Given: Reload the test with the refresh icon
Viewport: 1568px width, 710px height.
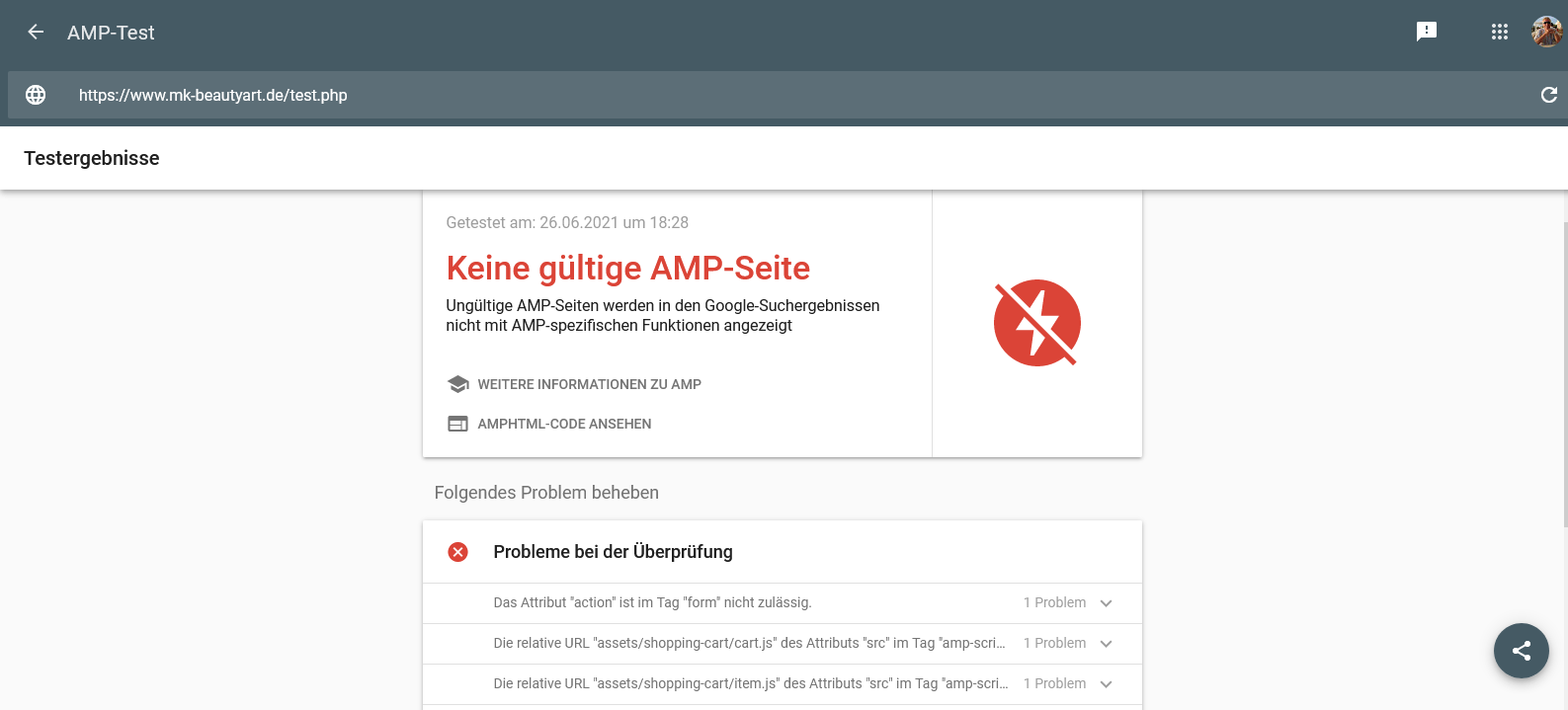Looking at the screenshot, I should tap(1548, 95).
